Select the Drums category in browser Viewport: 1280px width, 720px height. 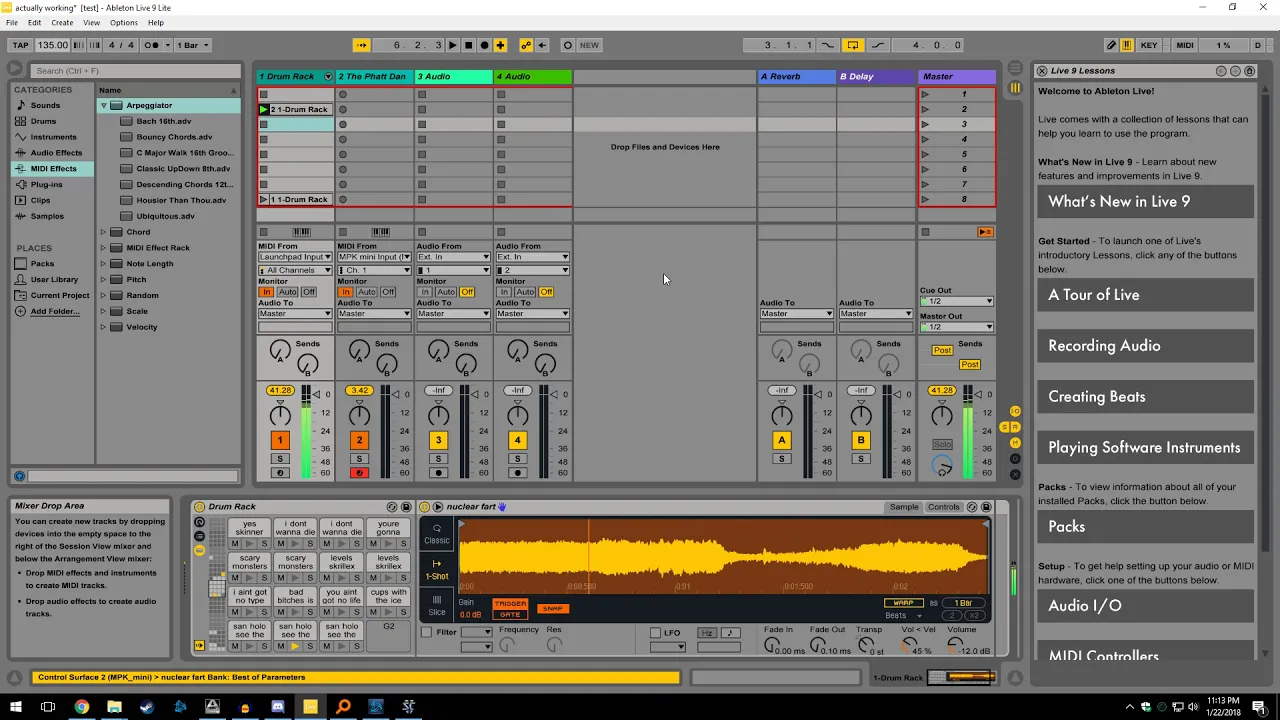[43, 121]
